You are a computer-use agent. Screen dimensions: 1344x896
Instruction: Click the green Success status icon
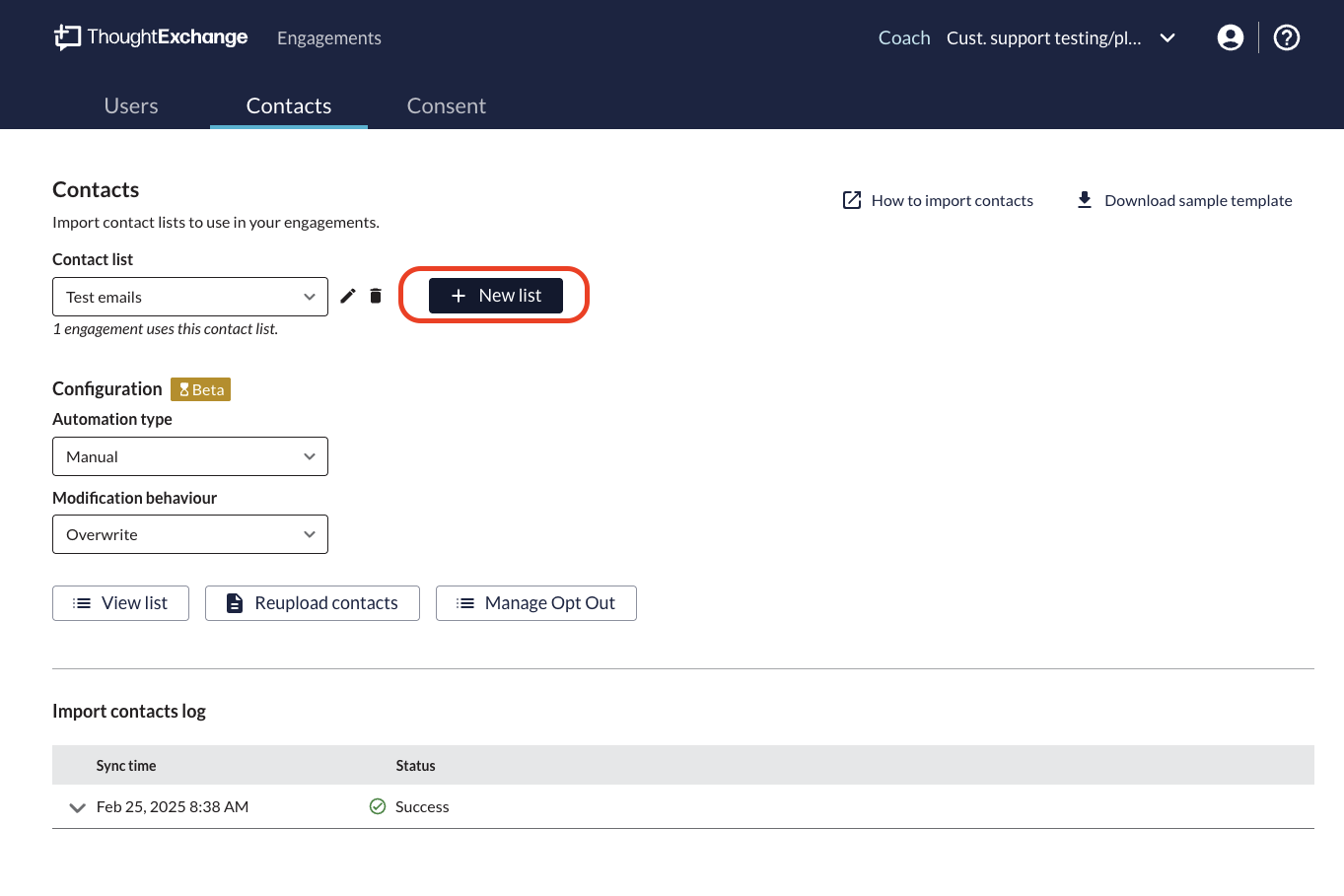378,806
